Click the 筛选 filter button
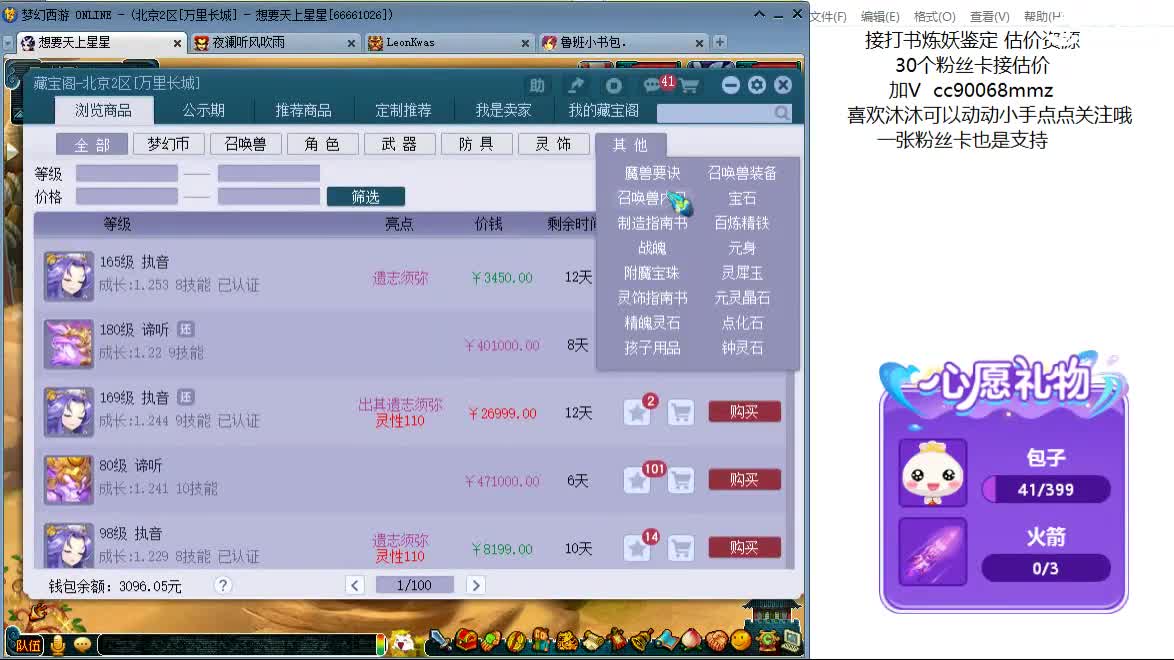The width and height of the screenshot is (1174, 660). pos(366,197)
